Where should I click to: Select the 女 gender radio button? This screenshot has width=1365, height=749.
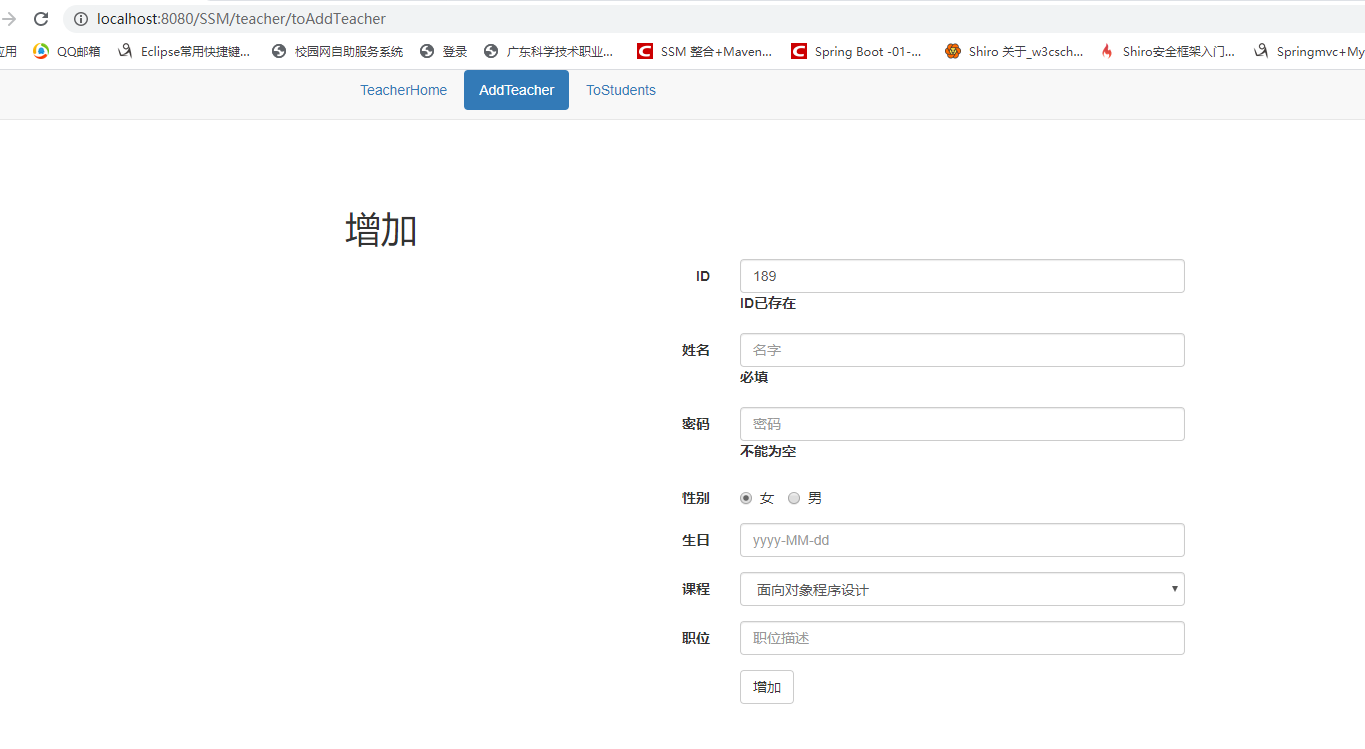click(746, 497)
